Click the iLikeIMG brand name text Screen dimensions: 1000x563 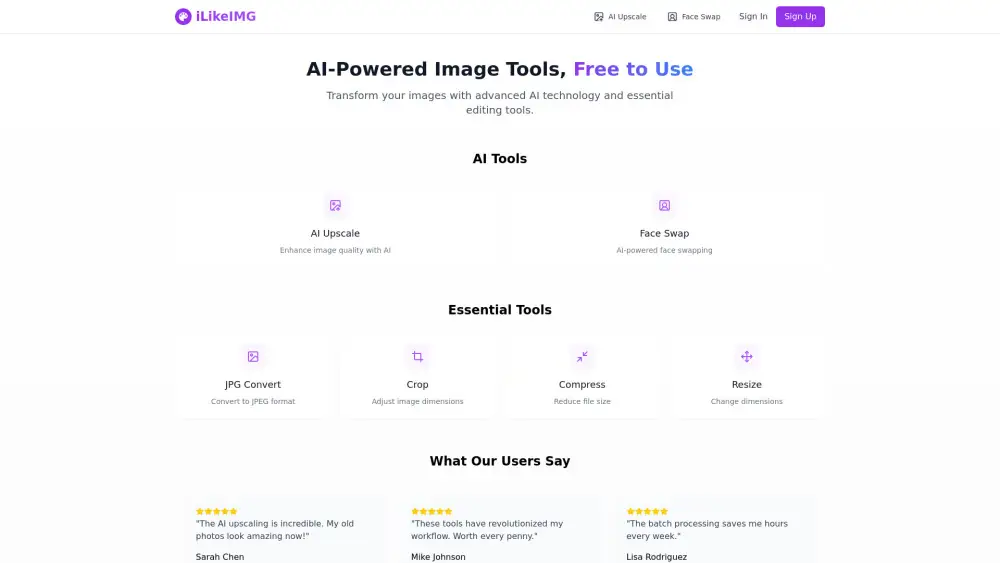(x=226, y=16)
